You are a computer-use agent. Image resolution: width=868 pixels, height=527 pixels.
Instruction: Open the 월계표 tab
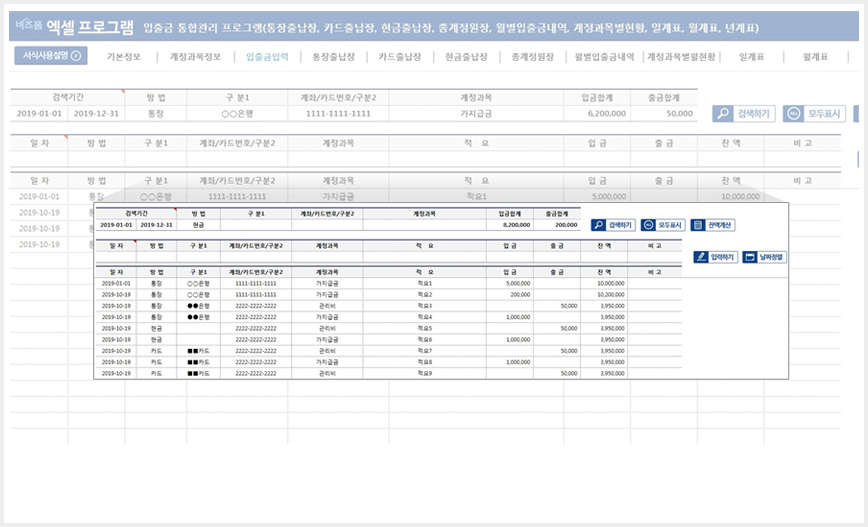tap(815, 57)
